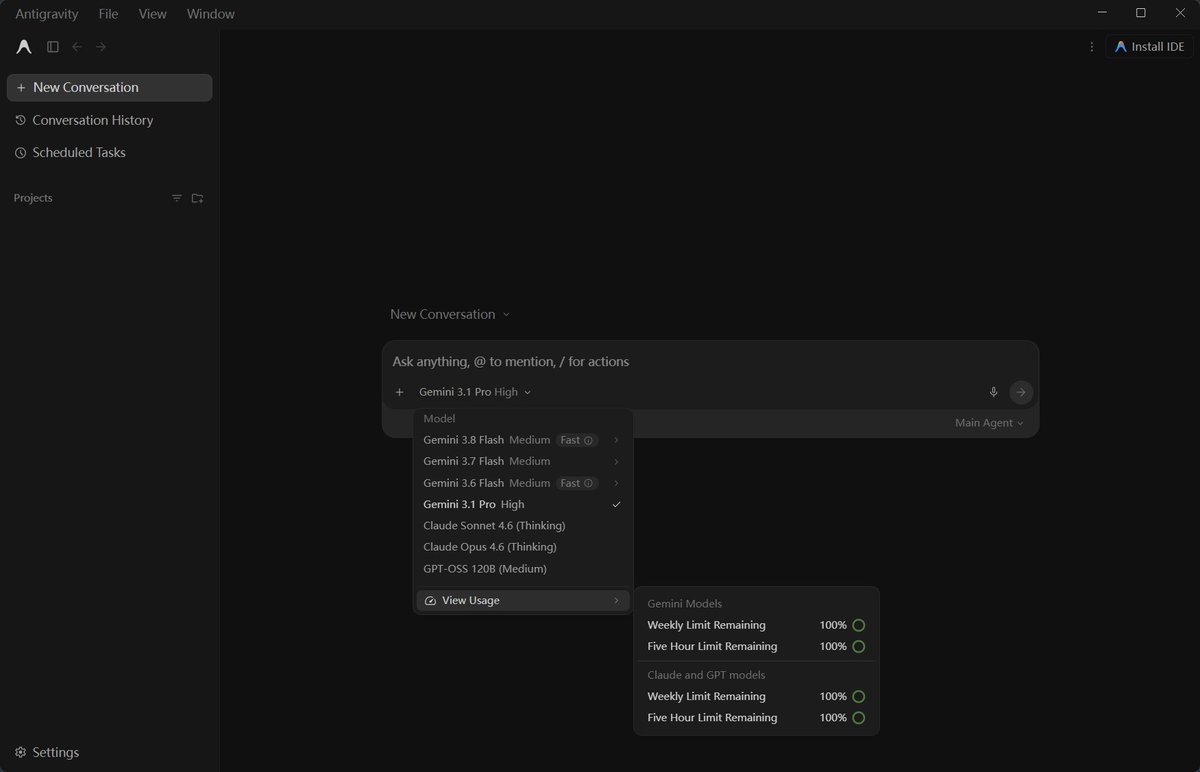Open the Main Agent dropdown

pos(989,423)
